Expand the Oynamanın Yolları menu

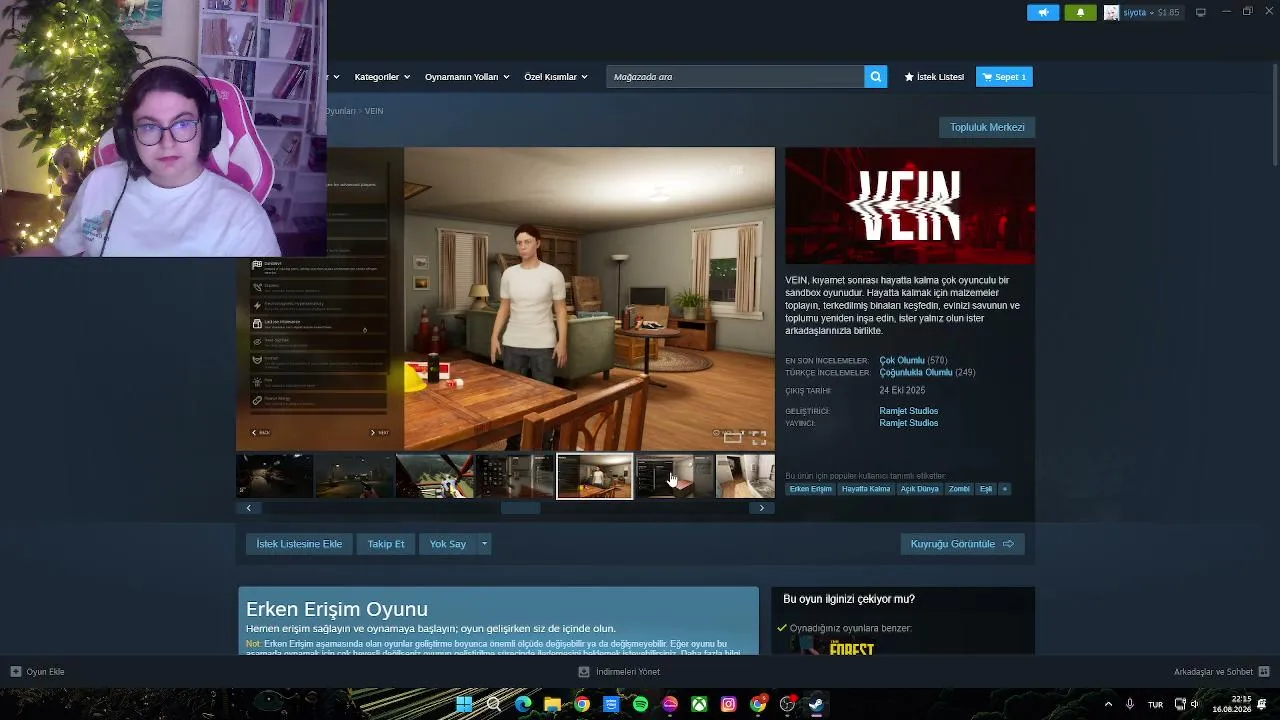coord(467,77)
